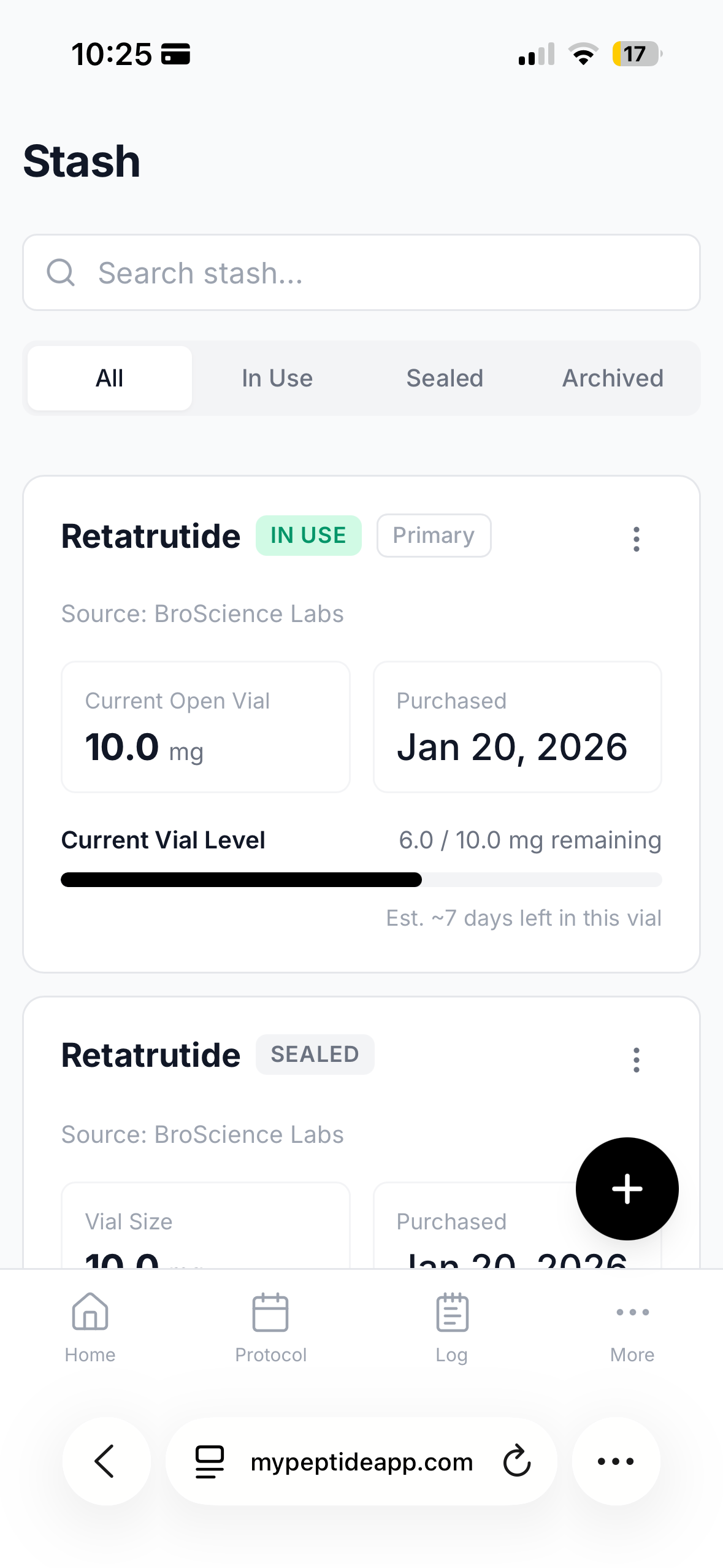Open the Home tab icon
The image size is (723, 1568).
(90, 1312)
